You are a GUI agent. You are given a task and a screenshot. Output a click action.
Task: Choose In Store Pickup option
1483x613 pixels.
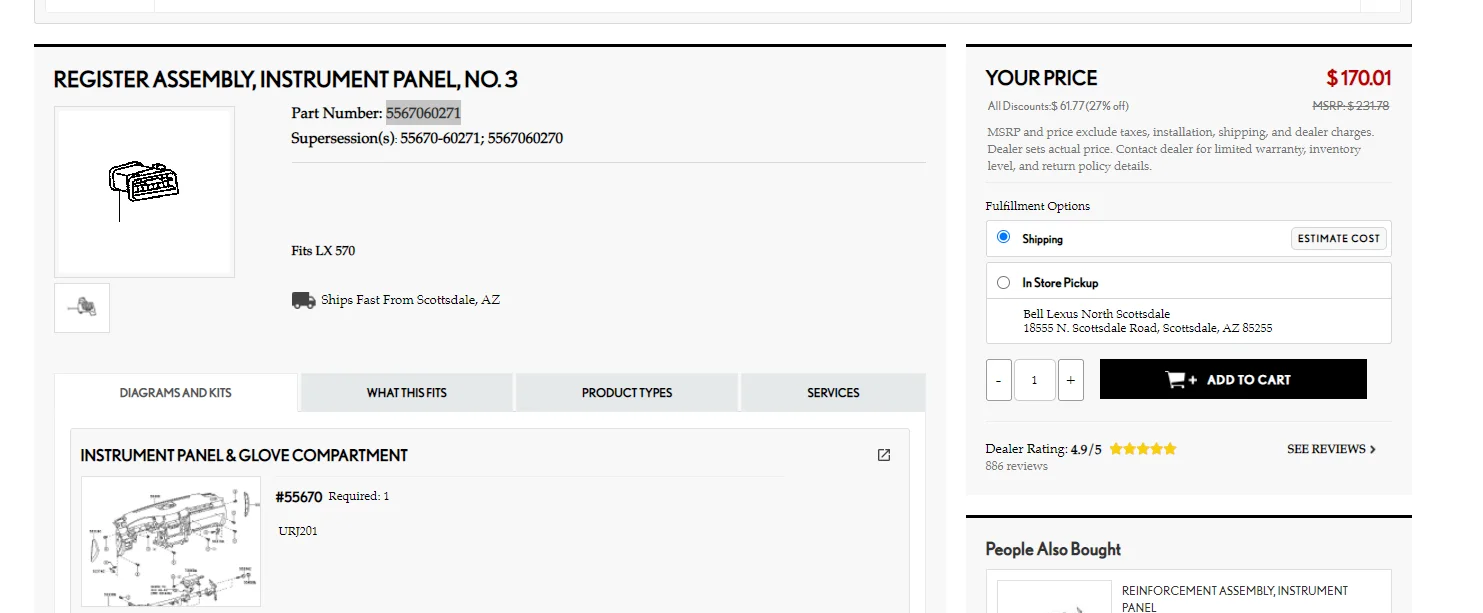1004,282
